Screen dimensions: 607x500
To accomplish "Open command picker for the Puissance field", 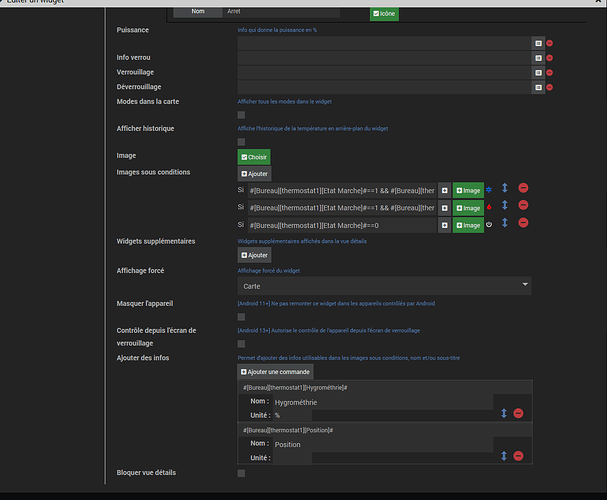I will click(538, 44).
